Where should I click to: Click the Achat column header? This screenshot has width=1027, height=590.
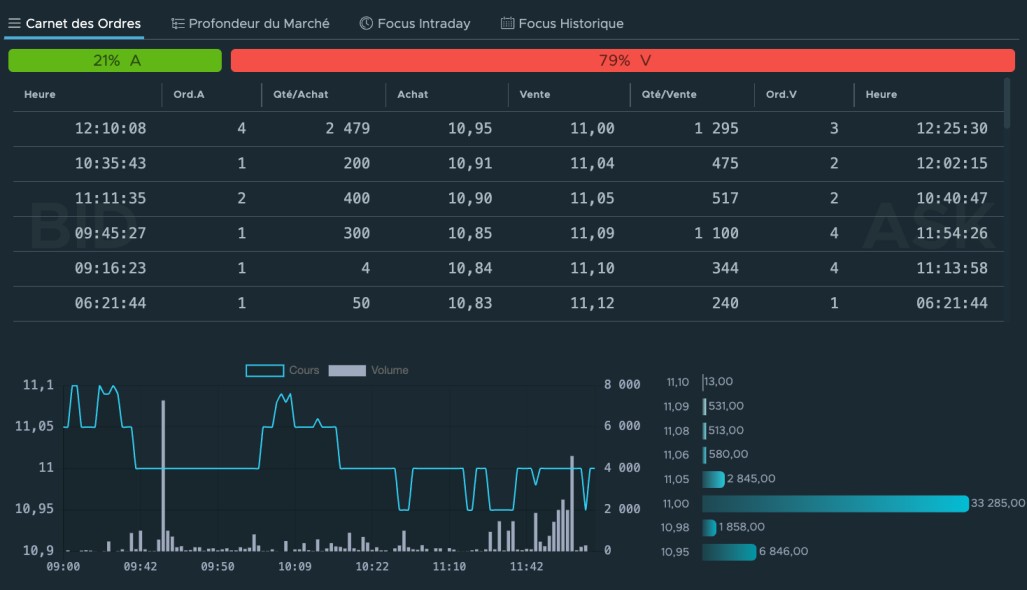point(412,95)
